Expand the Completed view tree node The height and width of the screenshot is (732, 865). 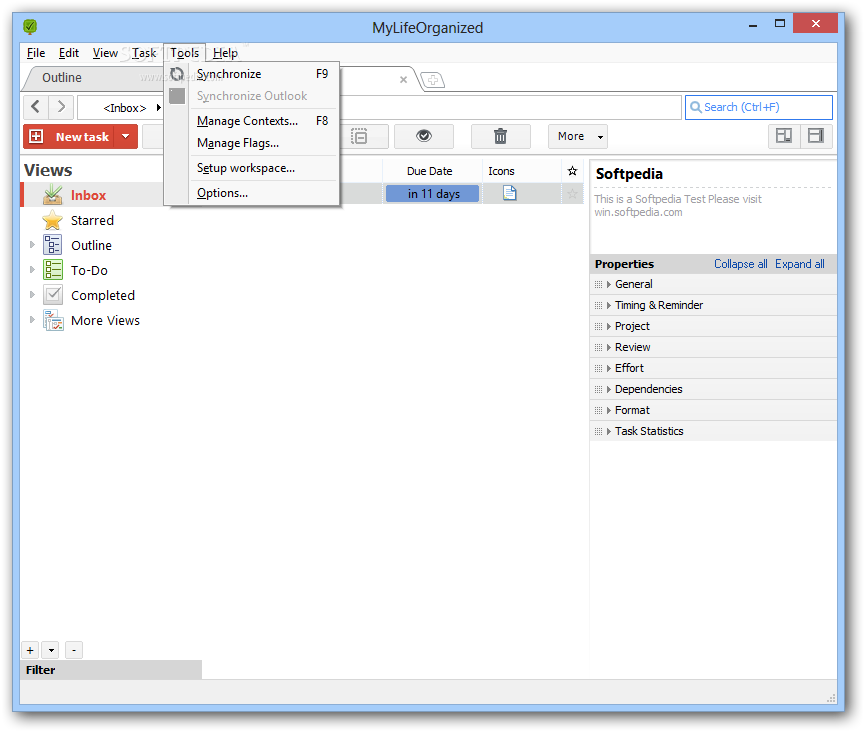(32, 295)
